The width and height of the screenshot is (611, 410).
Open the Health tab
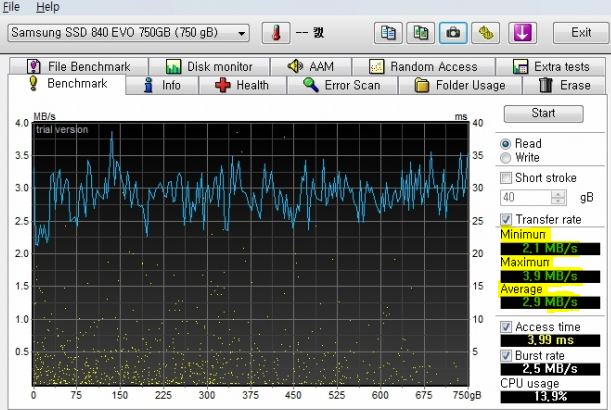pyautogui.click(x=243, y=85)
